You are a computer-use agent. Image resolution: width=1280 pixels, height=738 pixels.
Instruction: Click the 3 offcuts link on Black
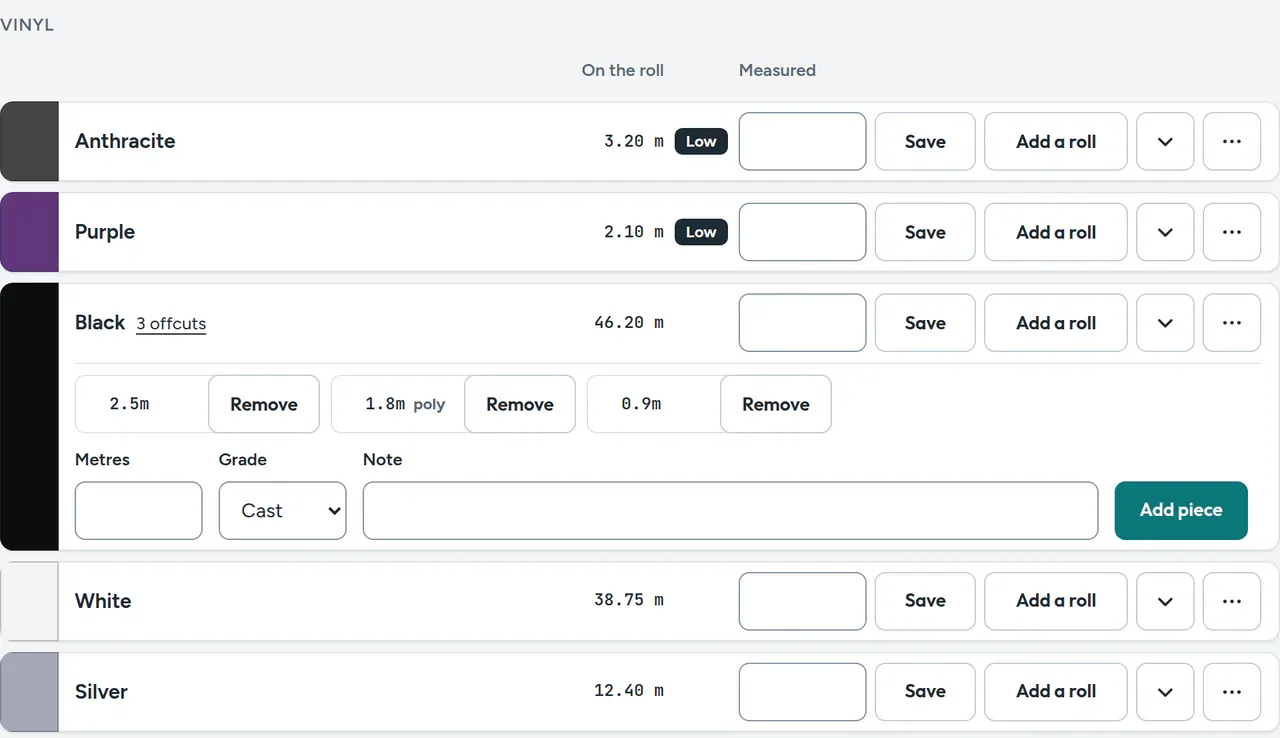(x=171, y=324)
